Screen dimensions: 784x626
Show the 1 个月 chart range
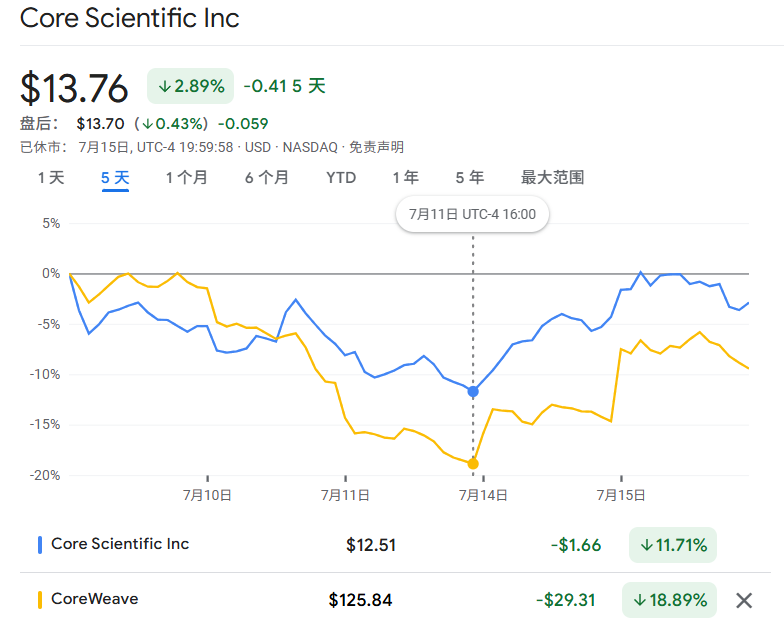pos(187,178)
